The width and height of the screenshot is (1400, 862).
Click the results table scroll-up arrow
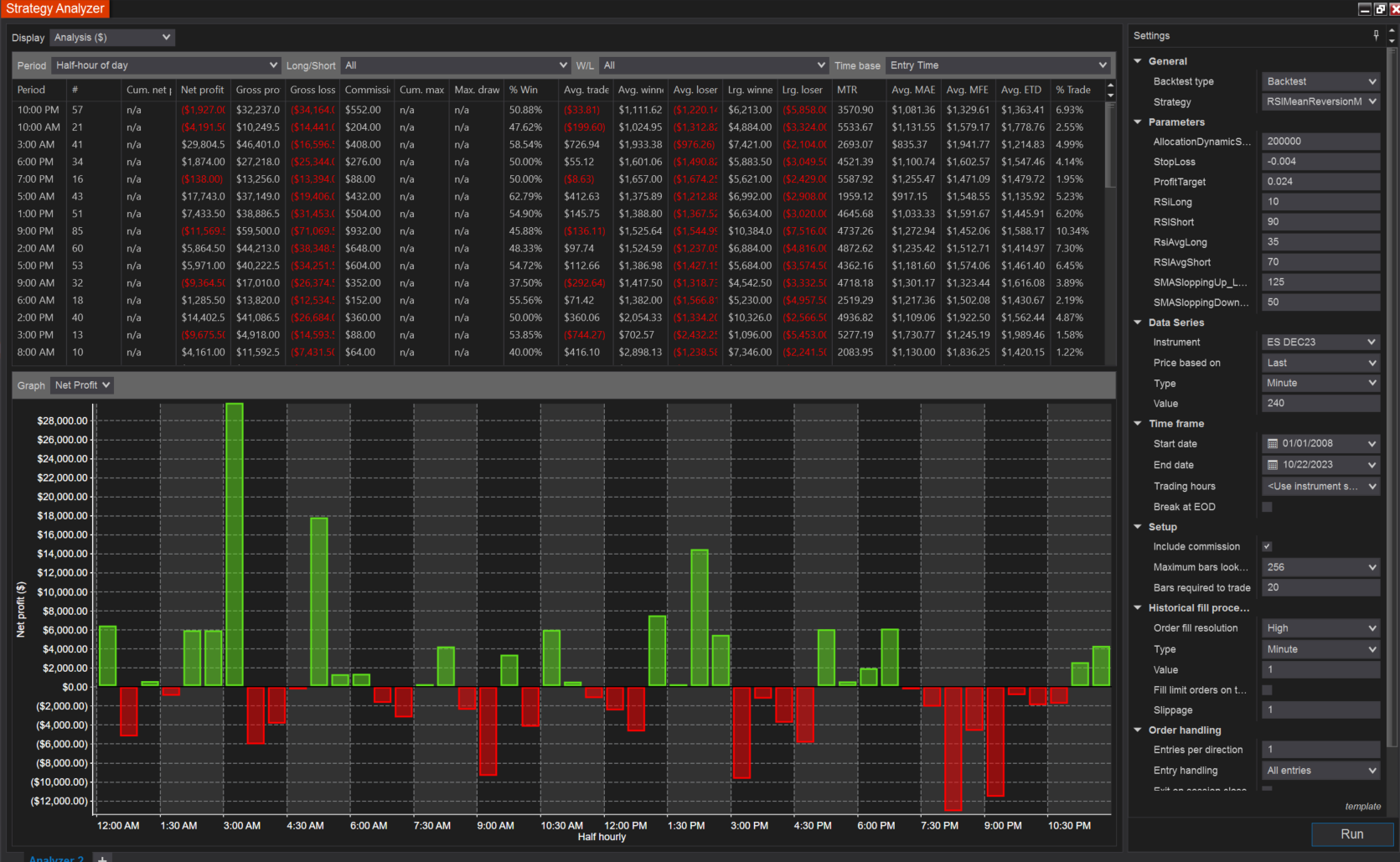1111,85
